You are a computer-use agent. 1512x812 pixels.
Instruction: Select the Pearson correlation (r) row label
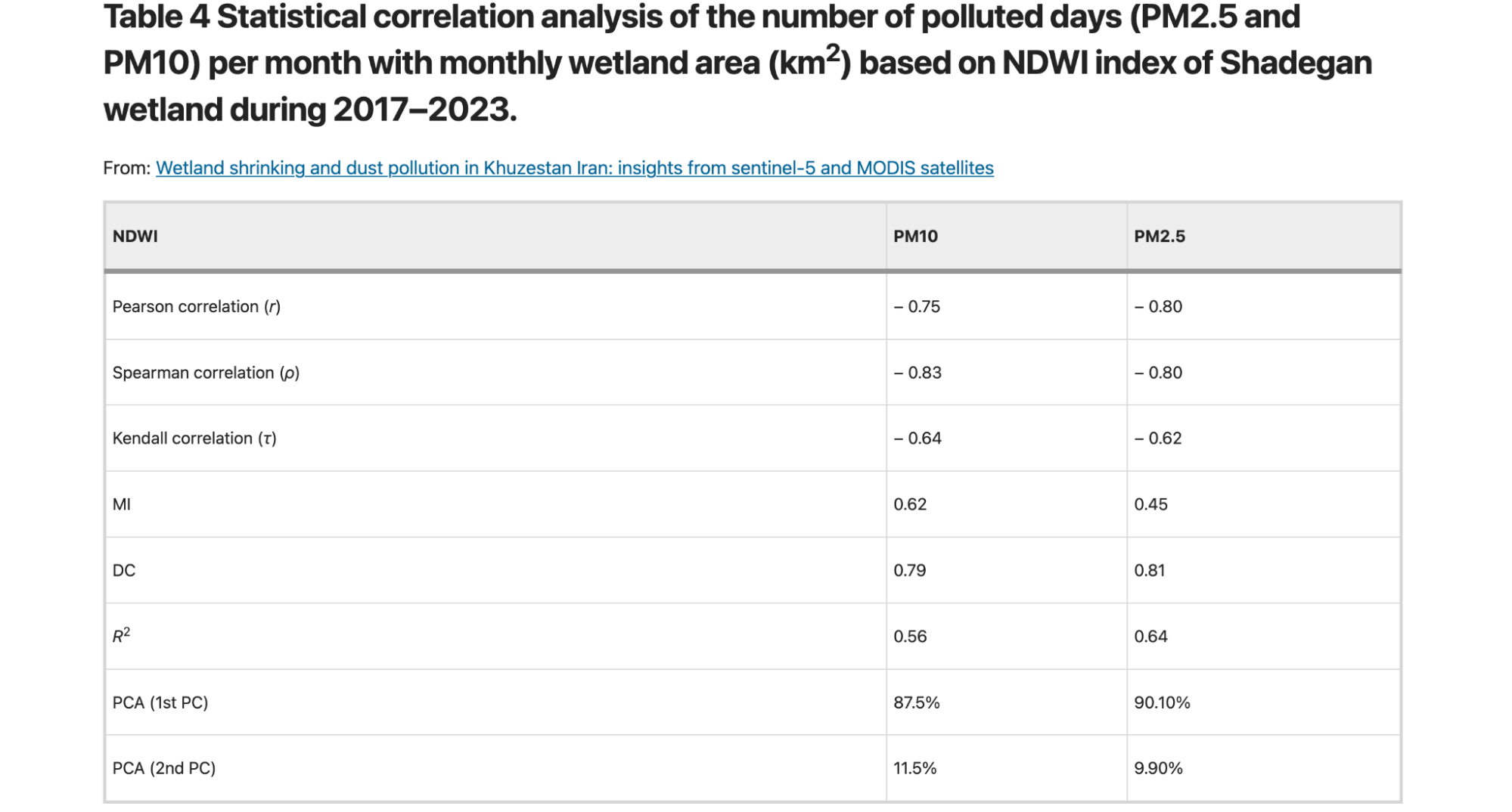coord(197,306)
